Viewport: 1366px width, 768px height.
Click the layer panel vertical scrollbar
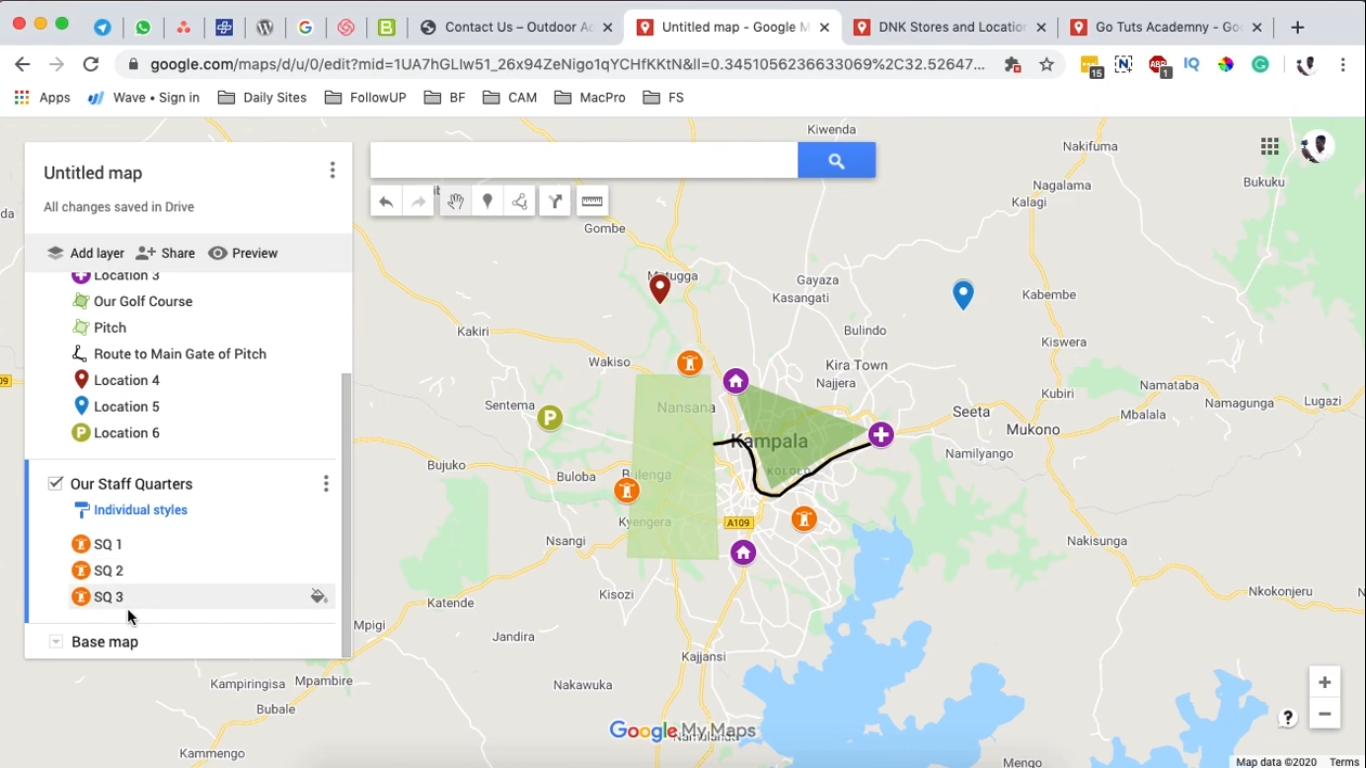(346, 515)
